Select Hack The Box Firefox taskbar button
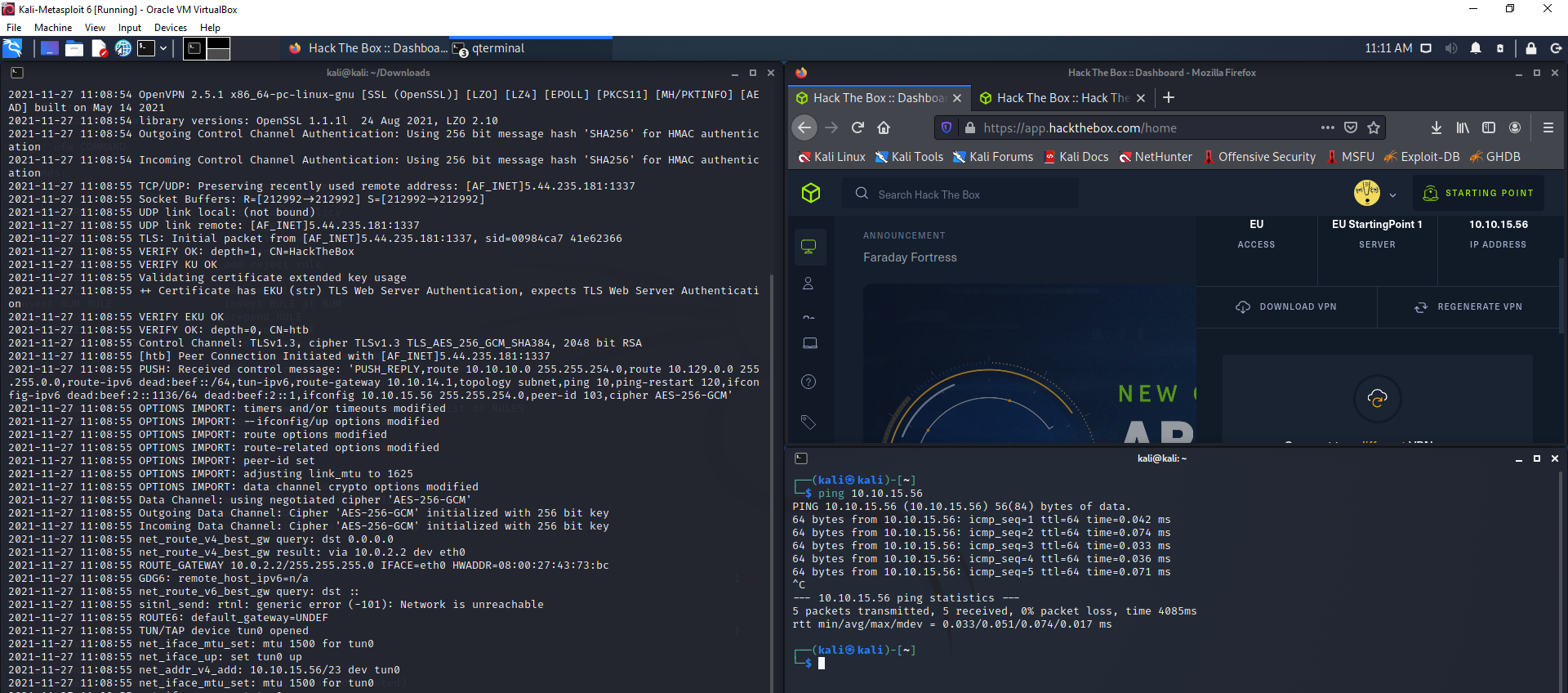The image size is (1568, 693). tap(367, 48)
